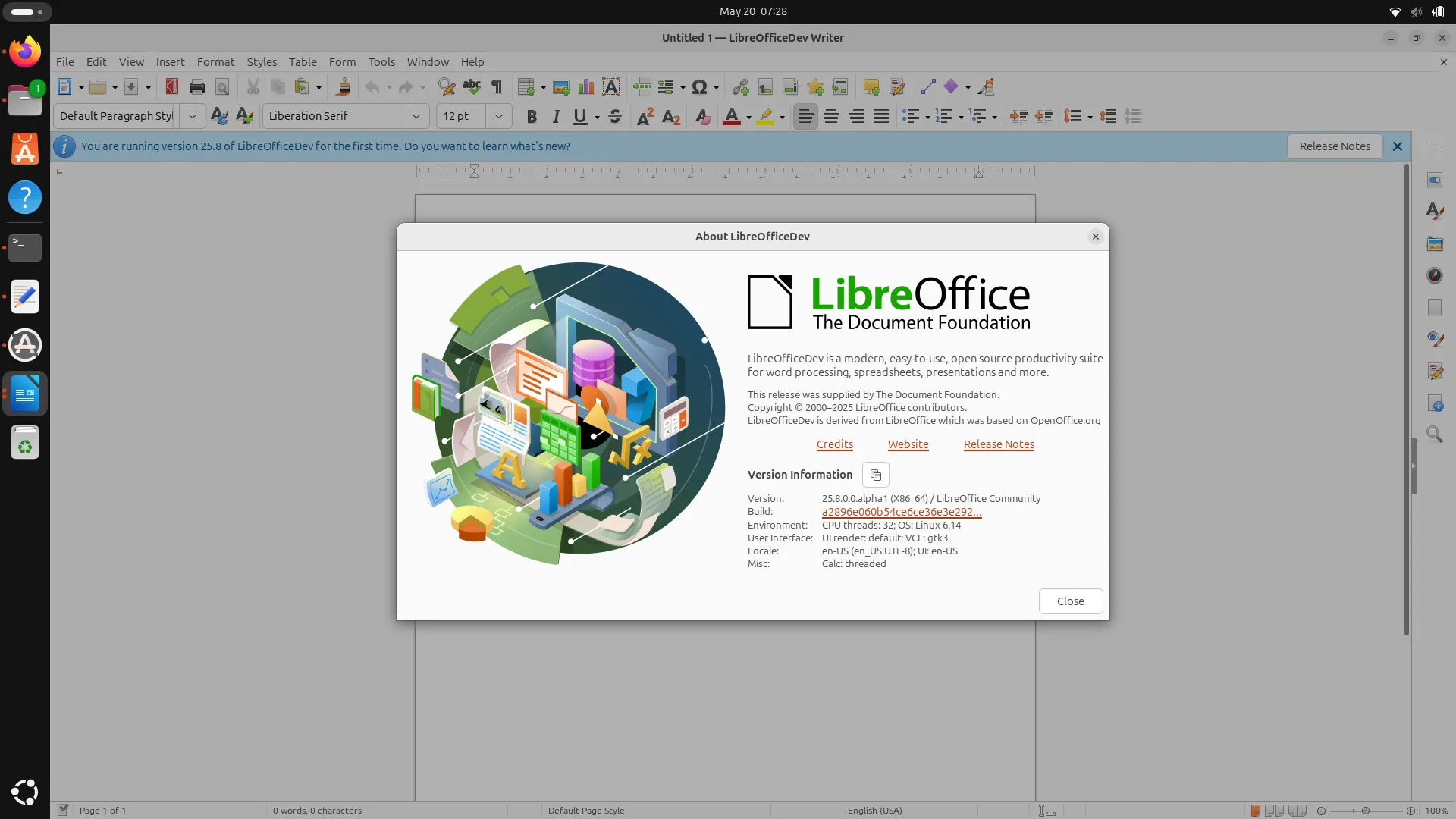Open the font size dropdown
The image size is (1456, 819).
pyautogui.click(x=498, y=116)
